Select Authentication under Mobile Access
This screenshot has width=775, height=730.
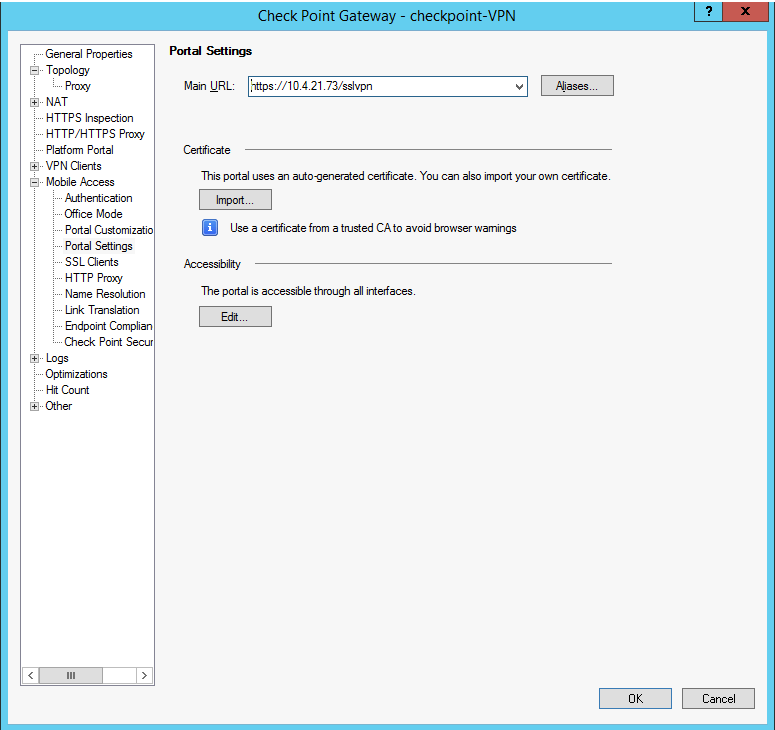click(98, 198)
